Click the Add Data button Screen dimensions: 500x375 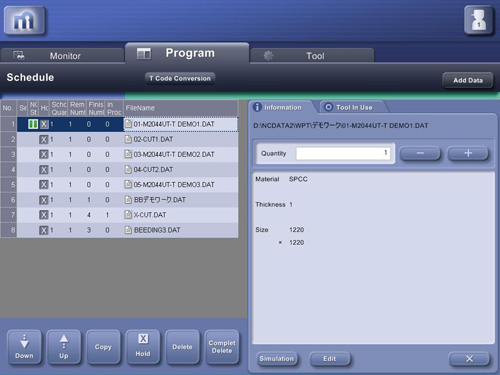coord(468,80)
